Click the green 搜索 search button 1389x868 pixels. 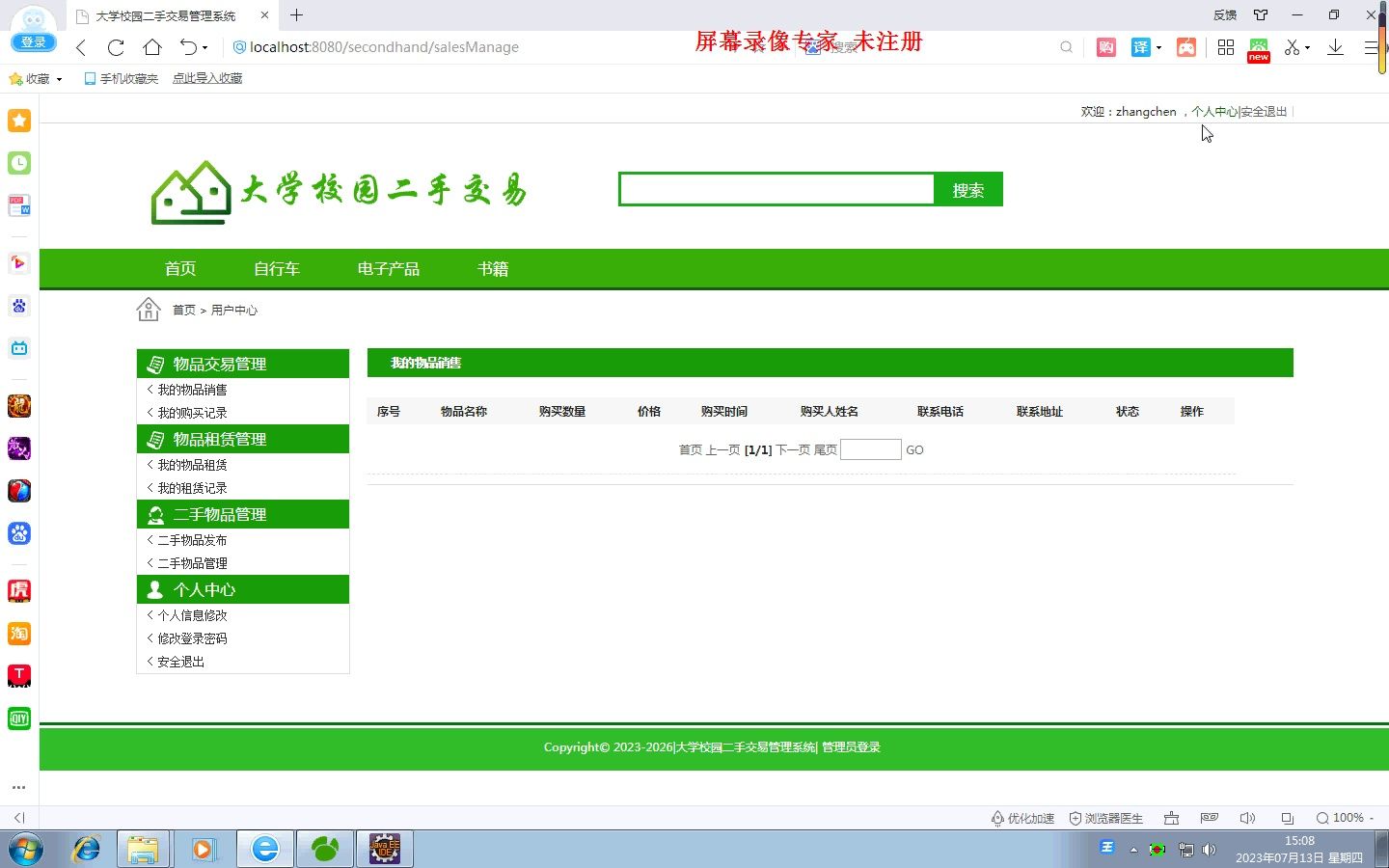point(967,189)
